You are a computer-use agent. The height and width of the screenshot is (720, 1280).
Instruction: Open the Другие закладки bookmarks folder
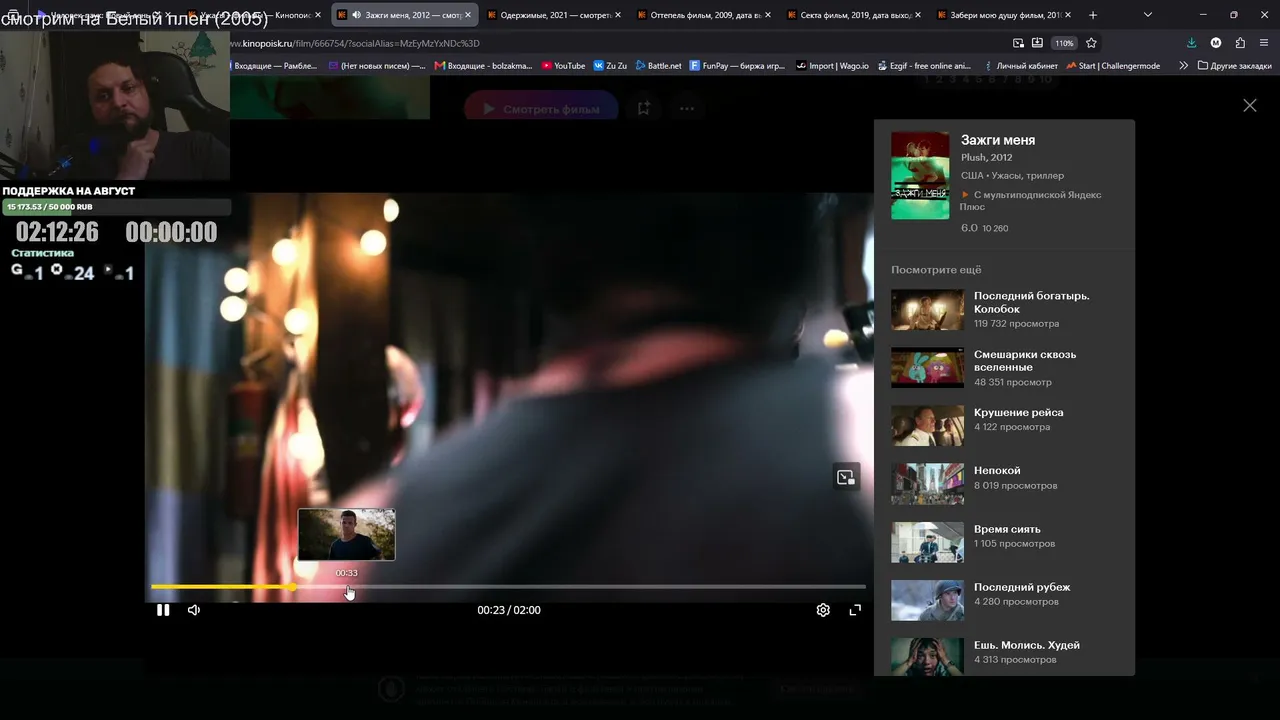(x=1233, y=66)
